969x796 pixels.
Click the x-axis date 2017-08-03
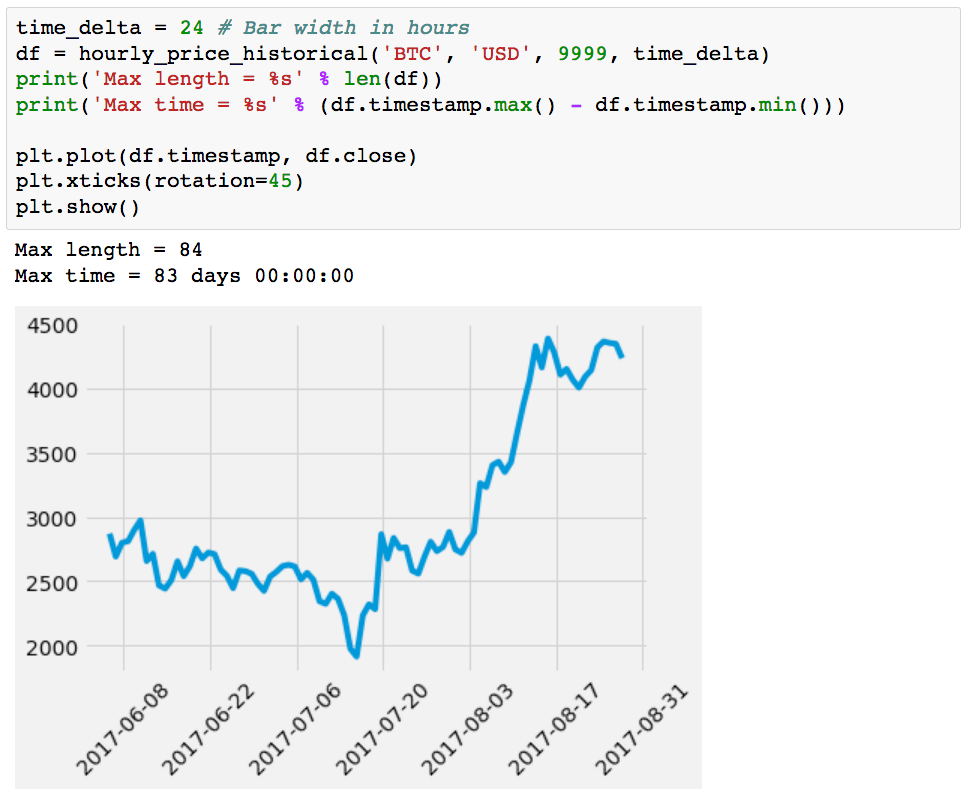point(468,730)
